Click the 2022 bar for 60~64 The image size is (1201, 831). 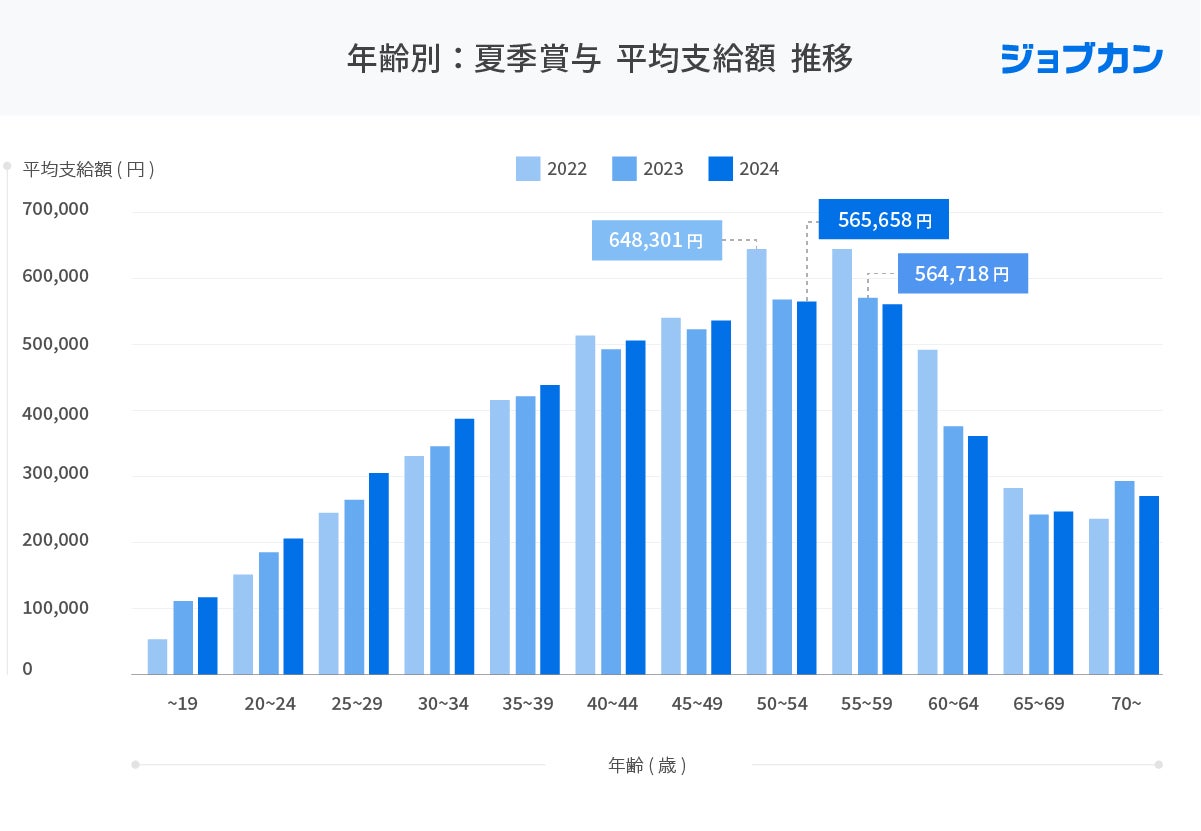(x=928, y=512)
